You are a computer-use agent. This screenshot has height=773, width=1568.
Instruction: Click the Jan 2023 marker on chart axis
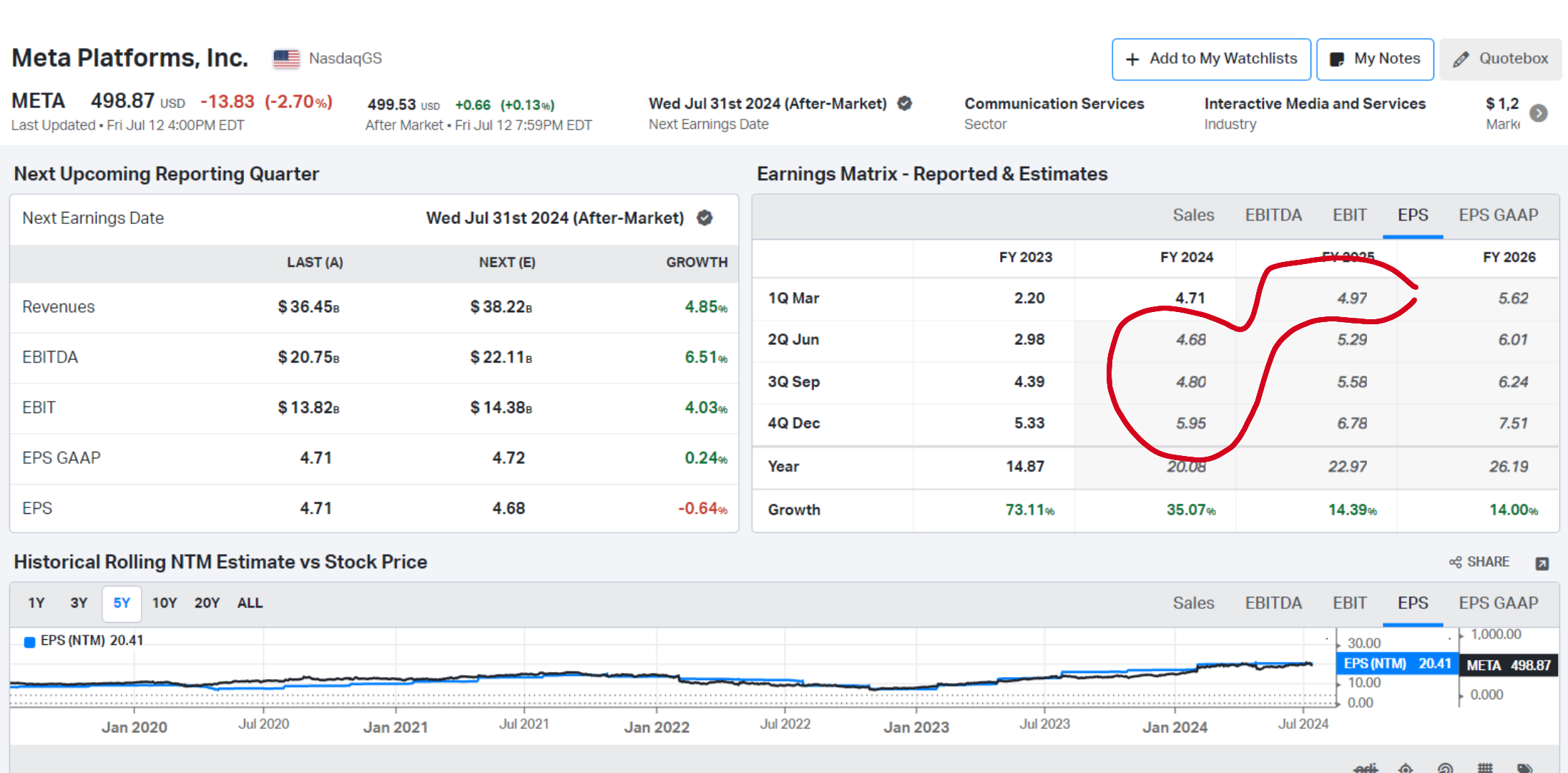tap(916, 727)
